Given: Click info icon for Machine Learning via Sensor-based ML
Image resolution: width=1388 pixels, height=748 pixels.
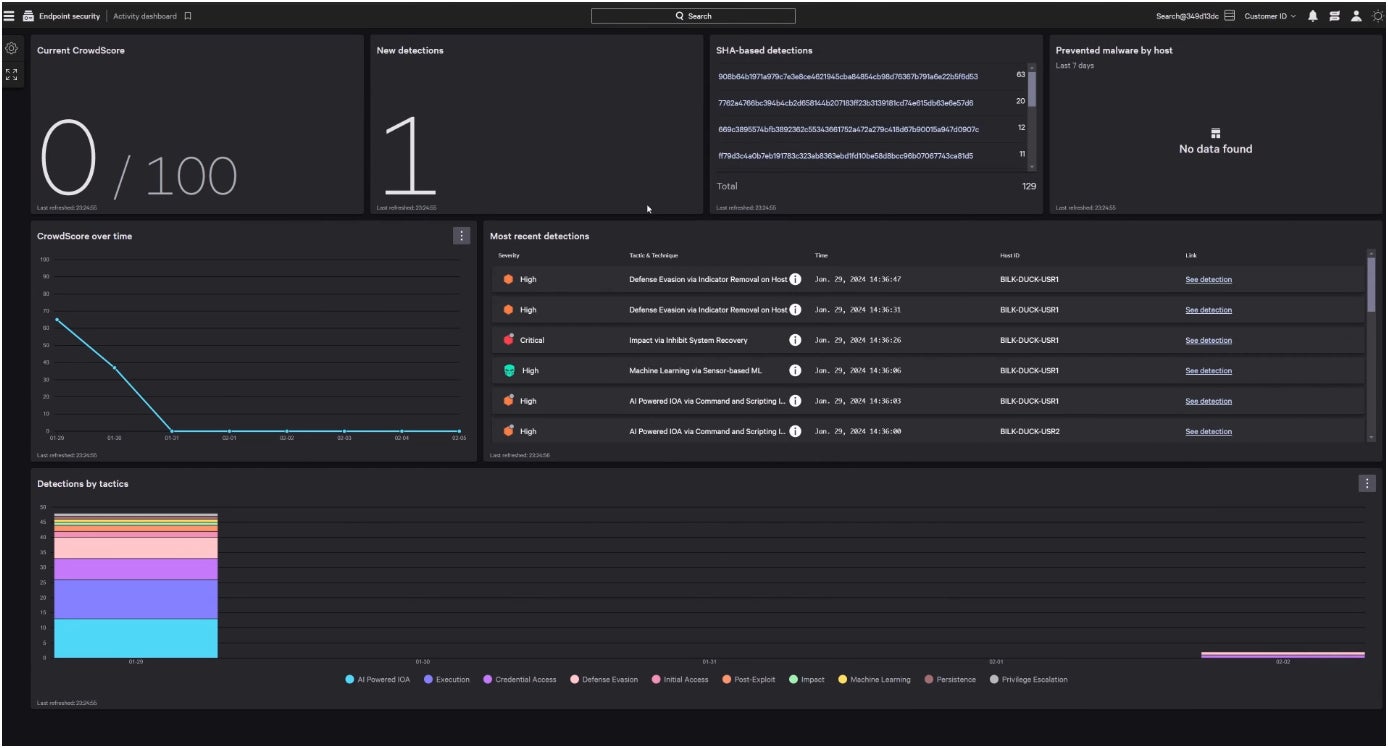Looking at the screenshot, I should [x=795, y=371].
